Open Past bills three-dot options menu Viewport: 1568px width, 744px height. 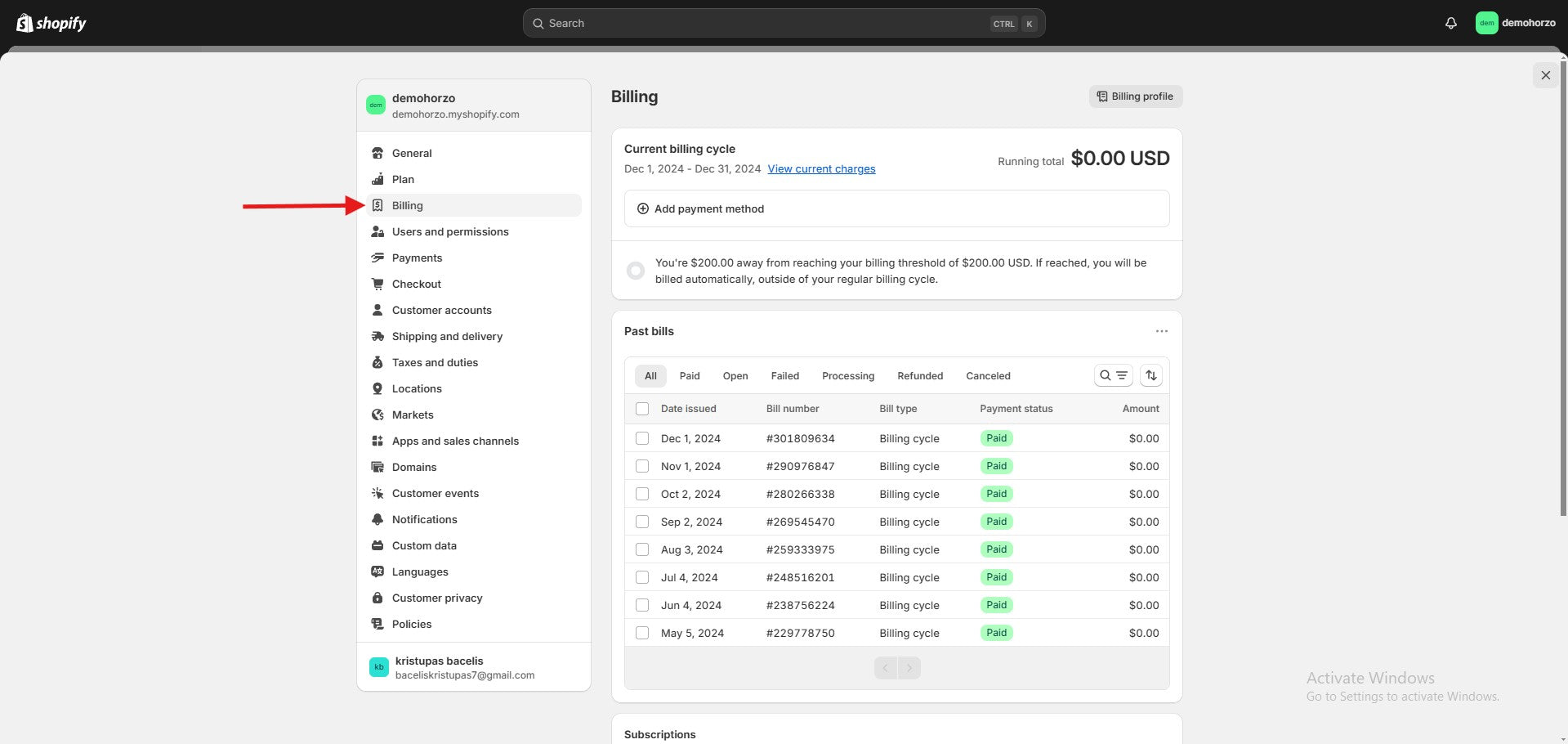pos(1161,331)
